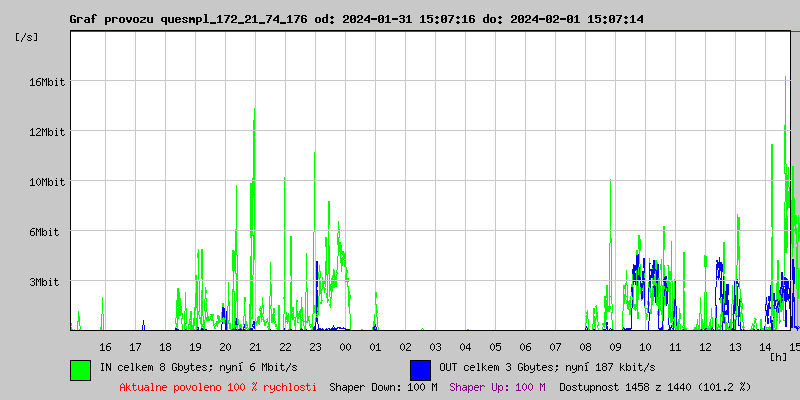Click hour marker 23 on the time axis
800x400 pixels.
[315, 346]
